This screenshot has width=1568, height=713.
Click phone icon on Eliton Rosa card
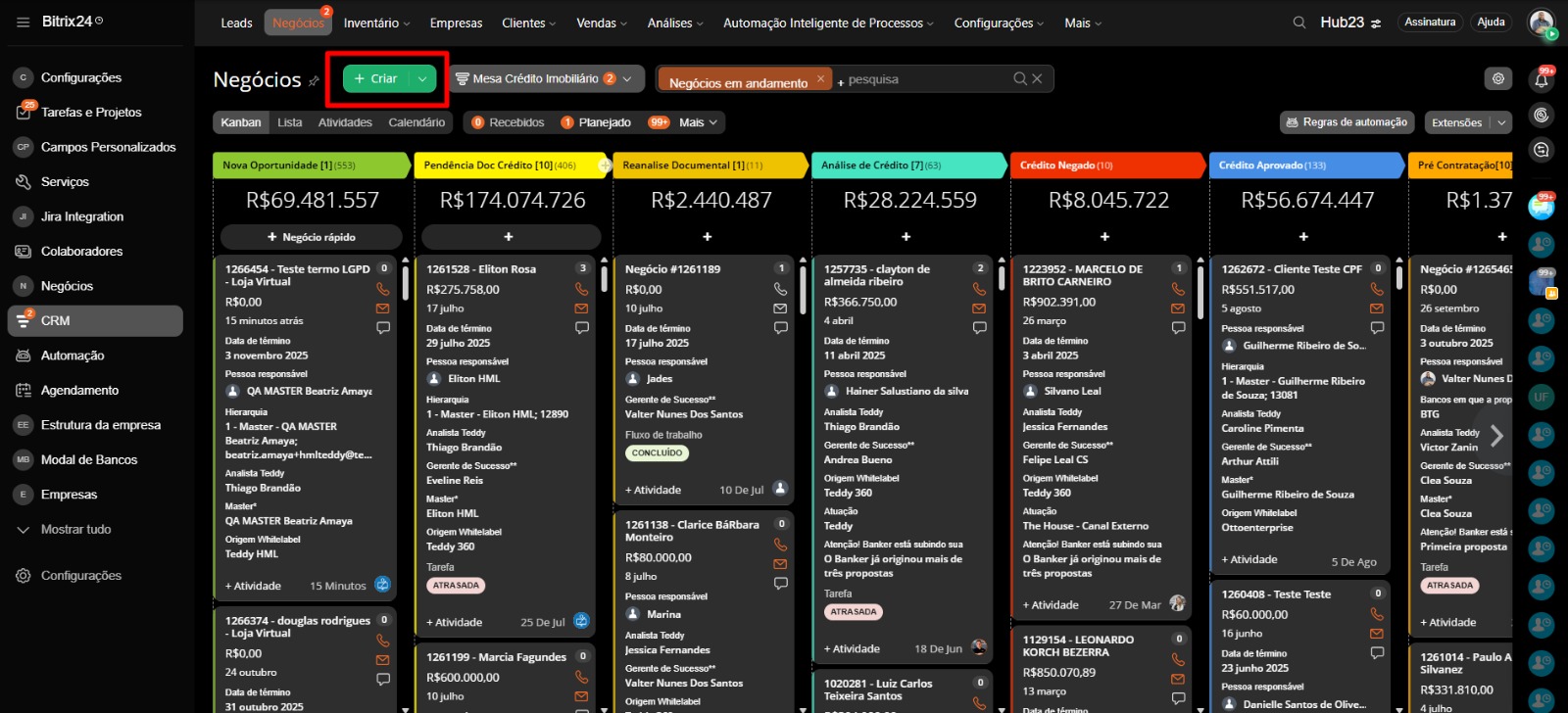point(581,289)
